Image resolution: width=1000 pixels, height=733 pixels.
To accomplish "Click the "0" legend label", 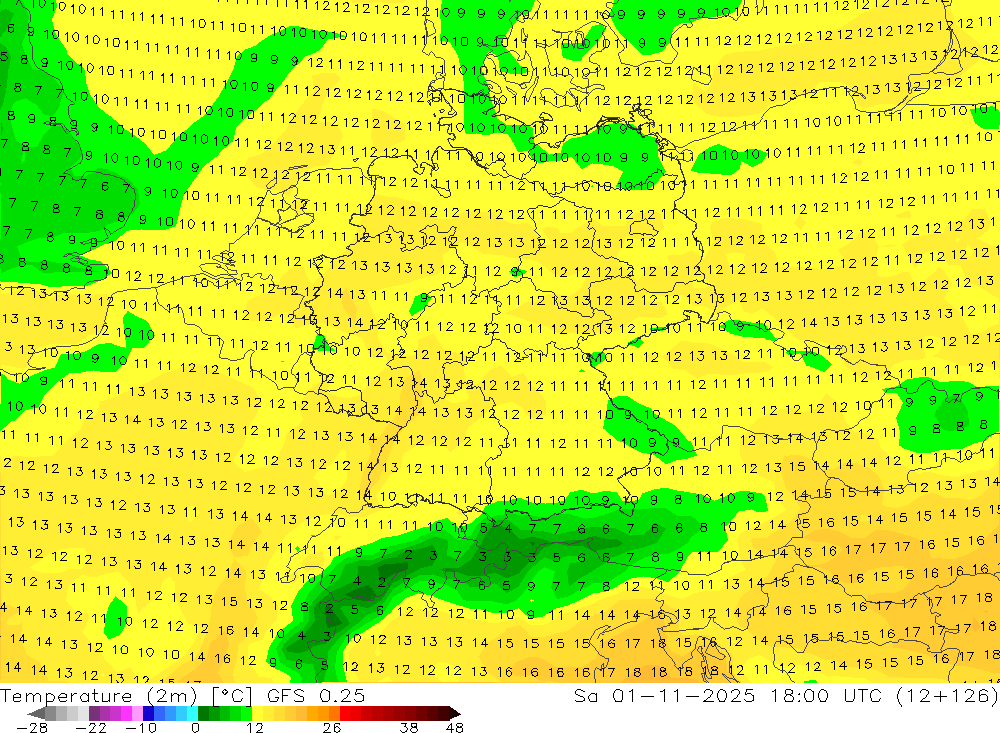I will (195, 727).
